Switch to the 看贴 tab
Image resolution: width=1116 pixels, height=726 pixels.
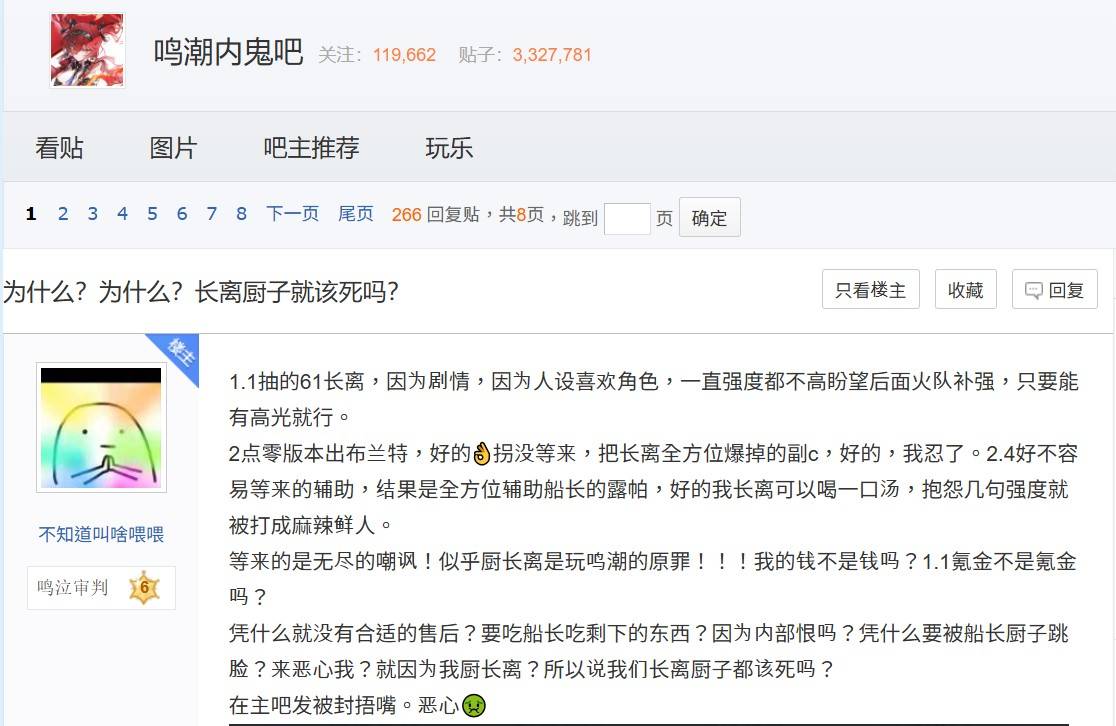pyautogui.click(x=59, y=148)
